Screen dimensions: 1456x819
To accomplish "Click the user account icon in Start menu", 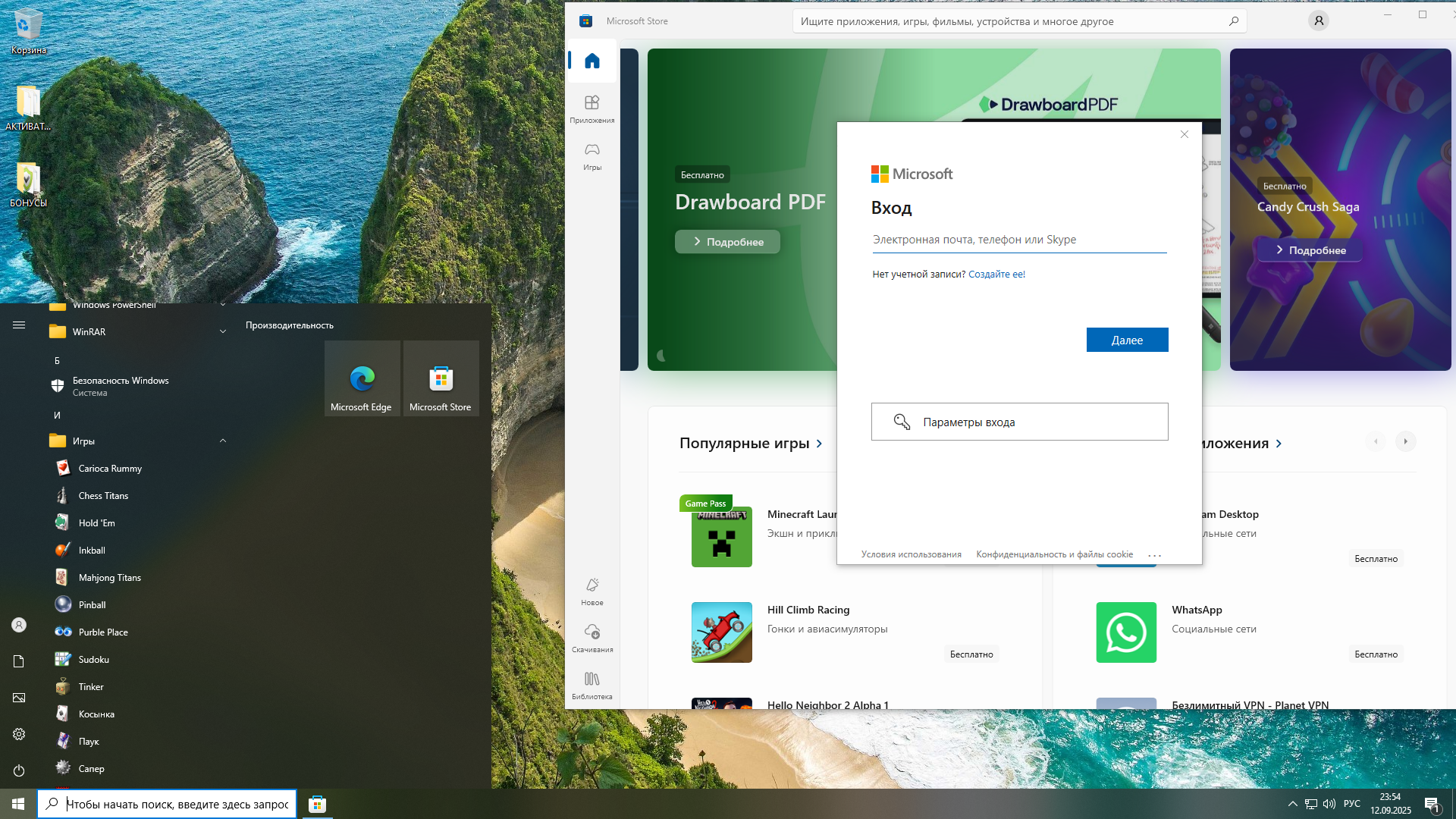I will (19, 625).
